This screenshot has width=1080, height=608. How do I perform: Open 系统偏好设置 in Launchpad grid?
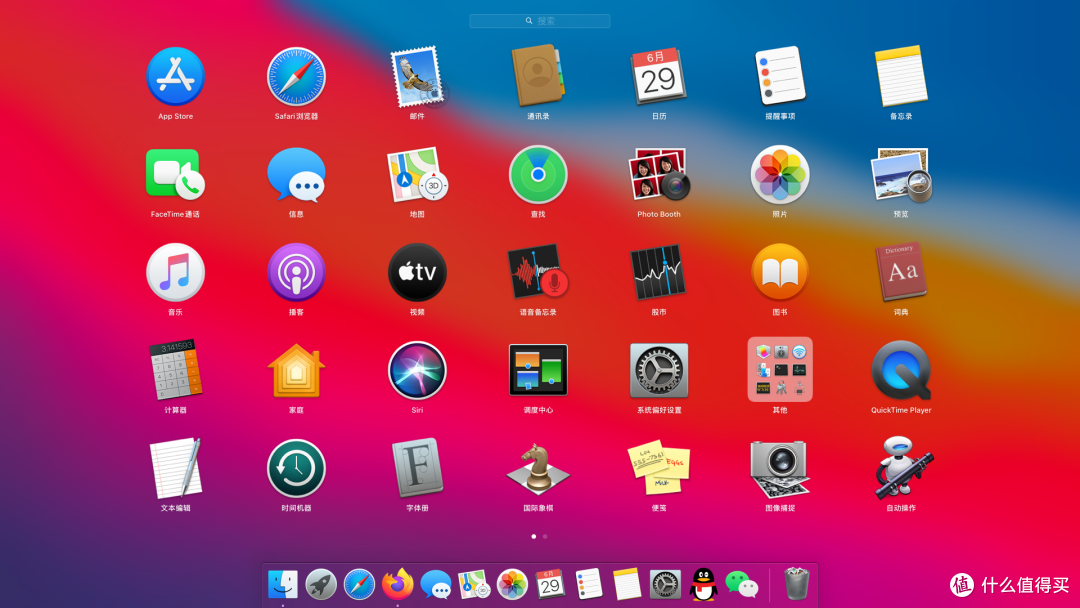[658, 370]
